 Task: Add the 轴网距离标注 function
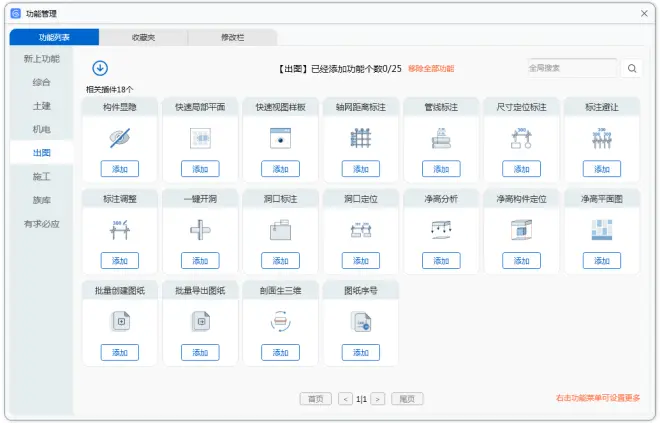(x=361, y=169)
